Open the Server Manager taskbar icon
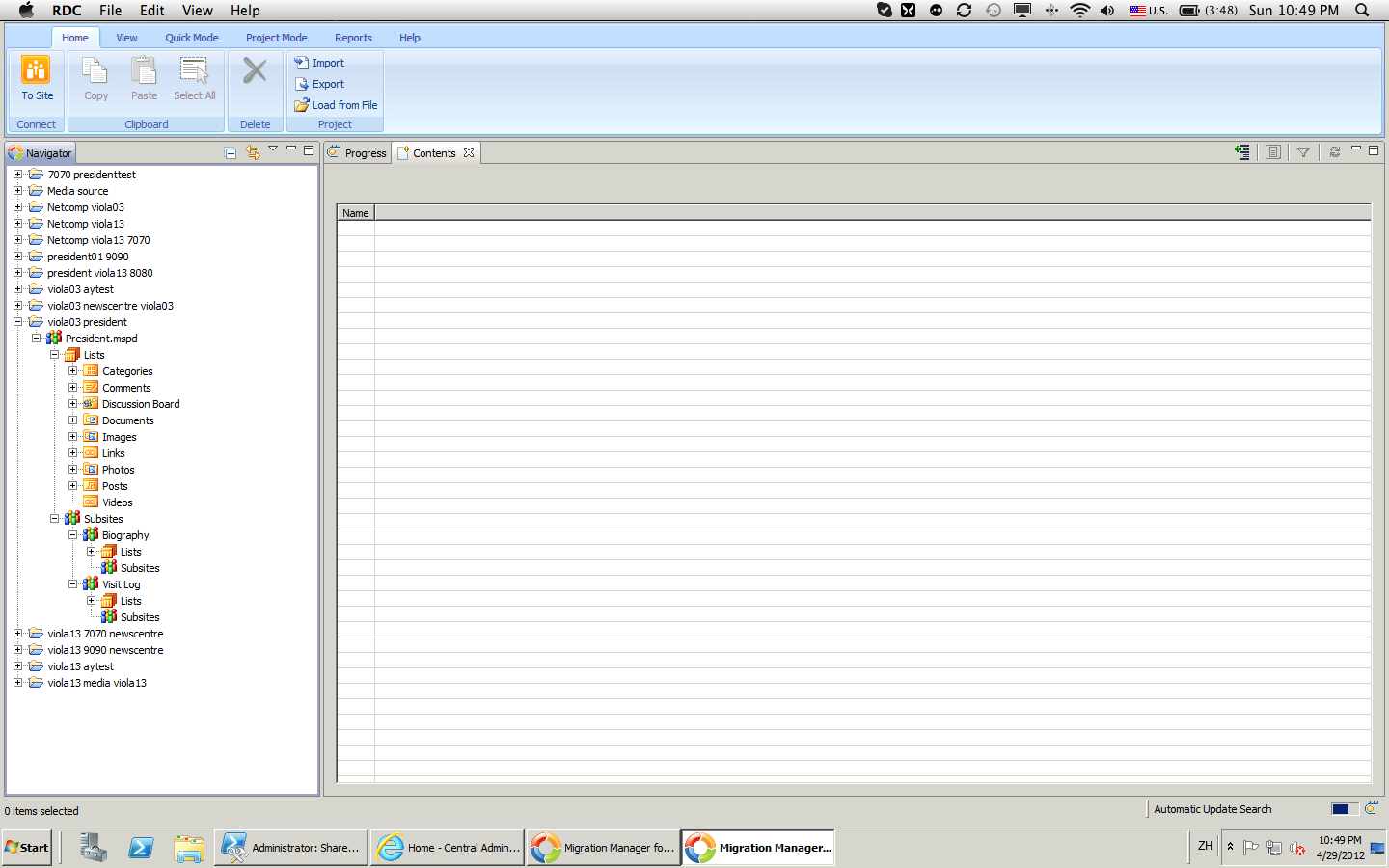The height and width of the screenshot is (868, 1389). (93, 848)
